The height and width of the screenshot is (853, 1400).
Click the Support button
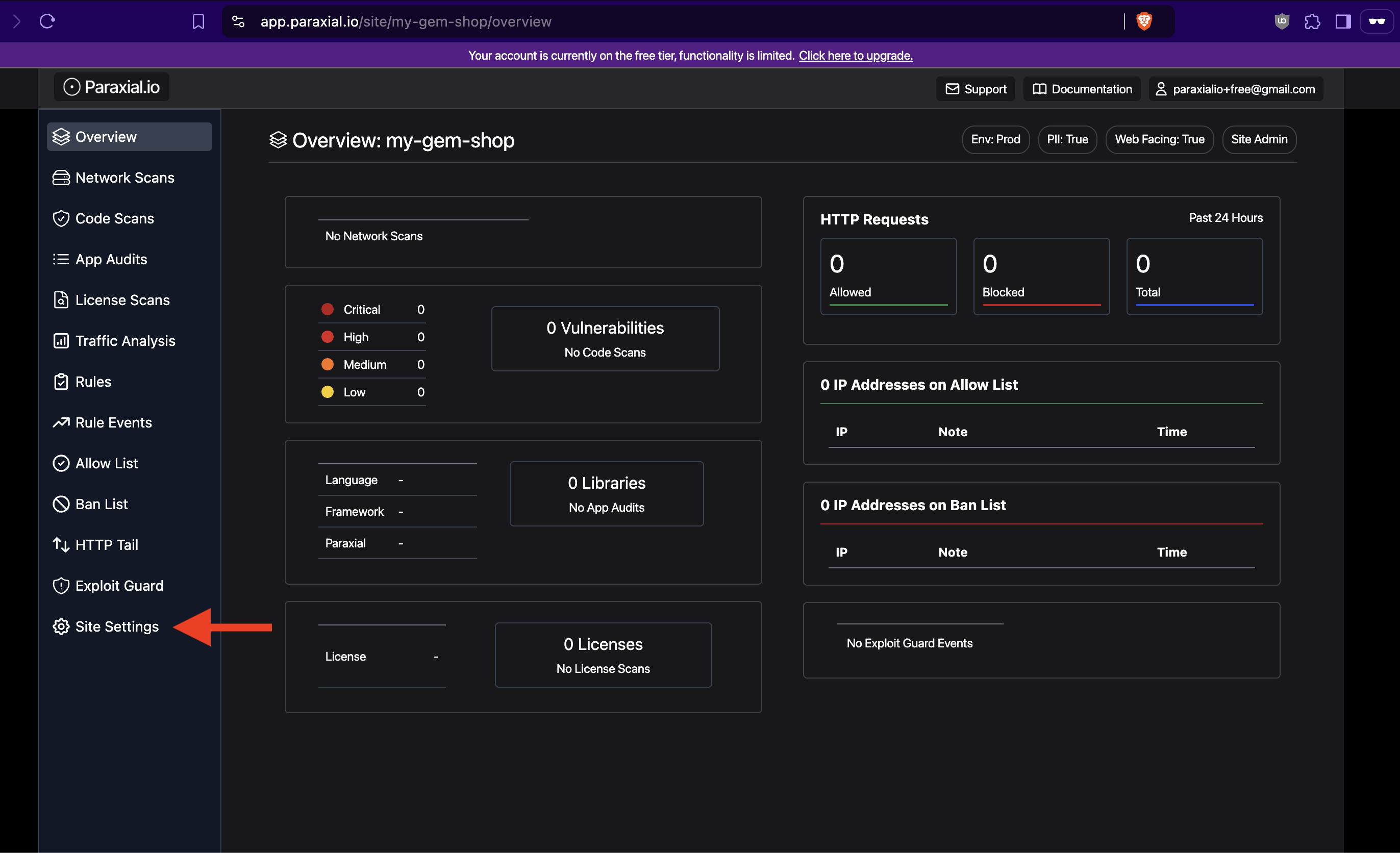[976, 89]
